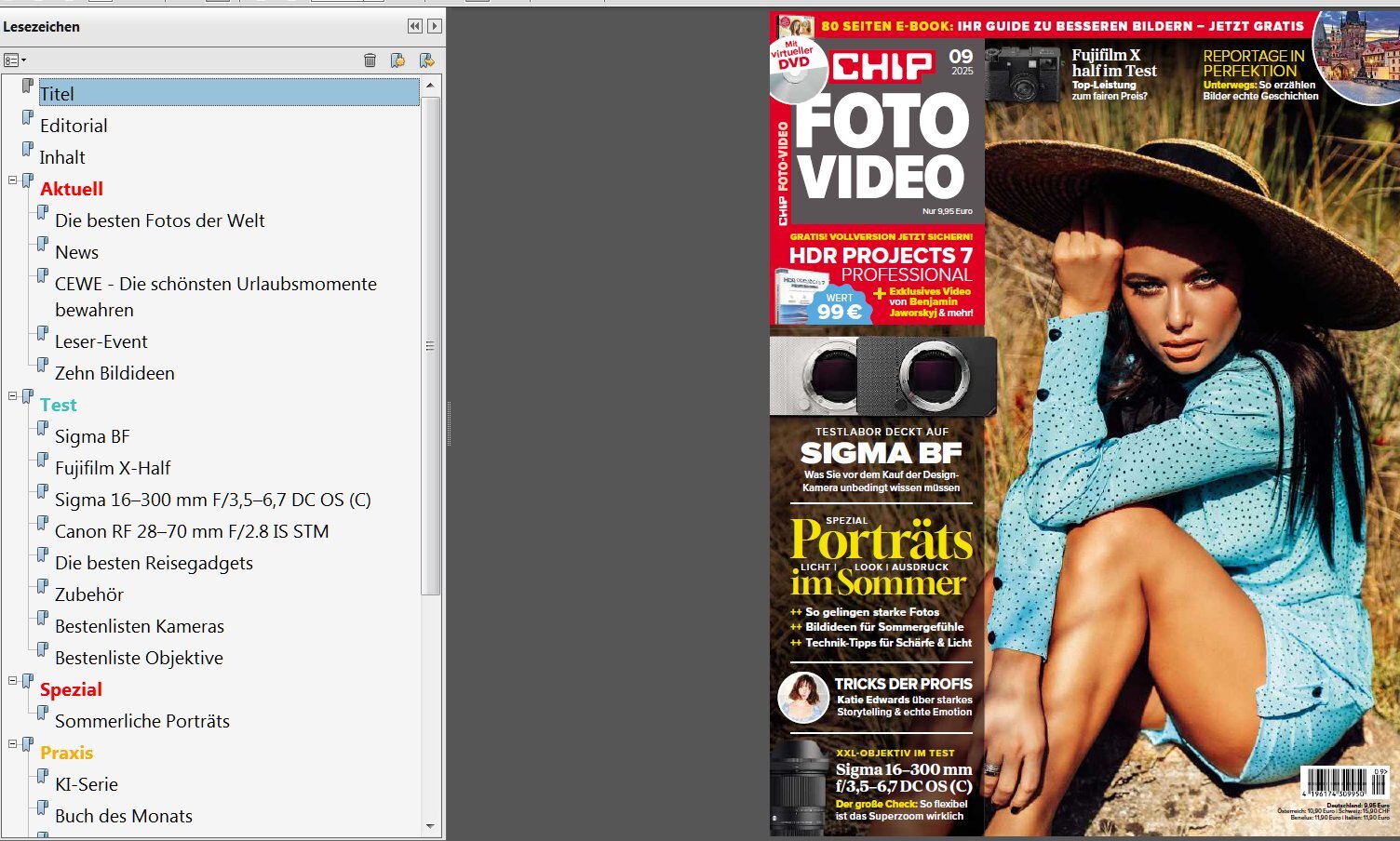
Task: Click the new bookmark icon
Action: [x=398, y=60]
